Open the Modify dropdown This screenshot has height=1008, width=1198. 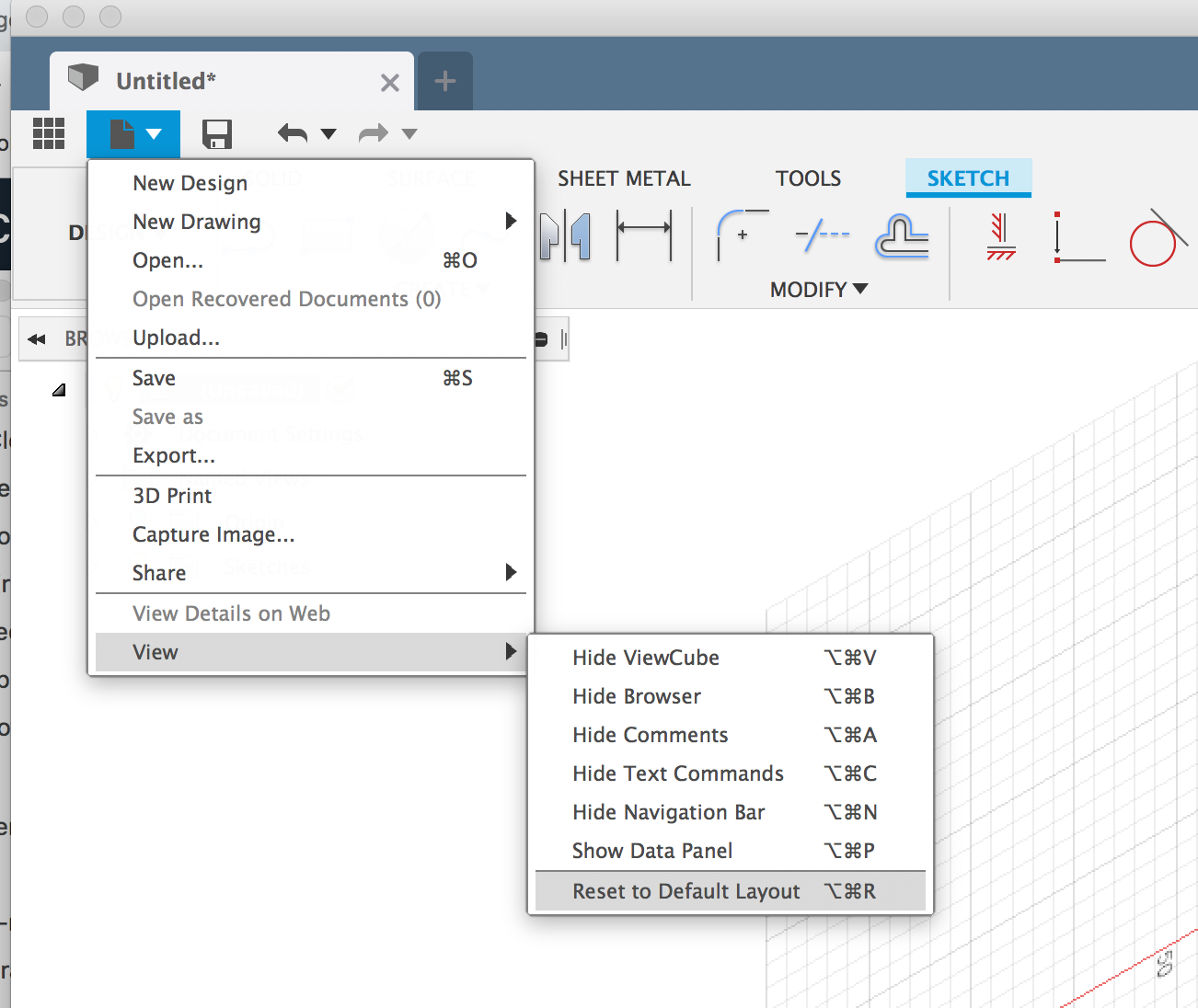817,289
